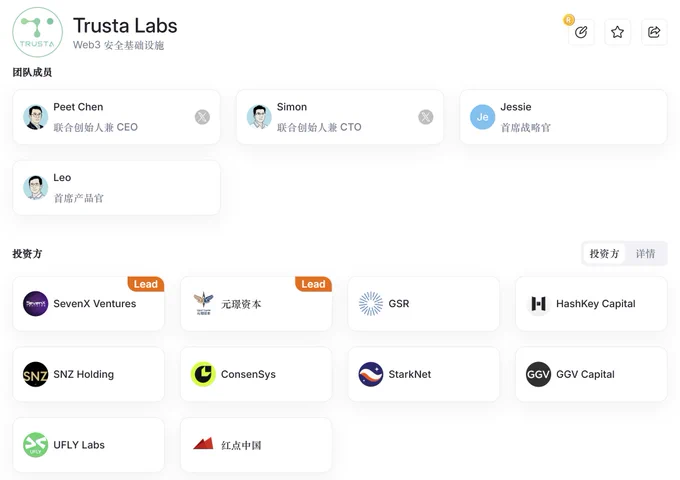Open Simon's X profile icon

tap(425, 117)
